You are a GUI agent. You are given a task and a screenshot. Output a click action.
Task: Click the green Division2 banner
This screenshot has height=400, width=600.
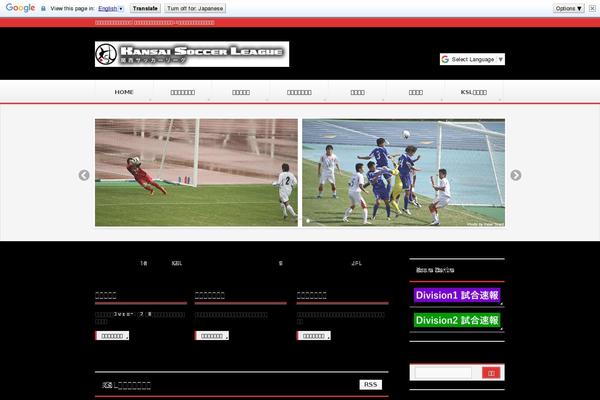(457, 320)
